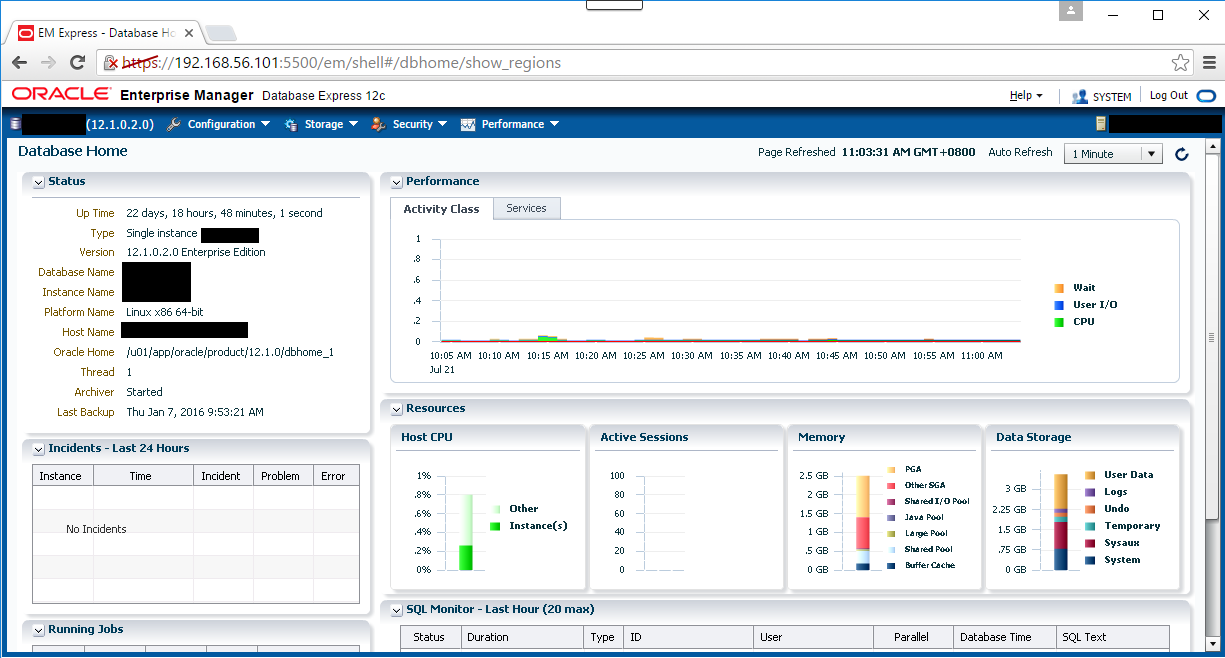Open a new browser tab
Viewport: 1225px width, 658px height.
click(219, 34)
